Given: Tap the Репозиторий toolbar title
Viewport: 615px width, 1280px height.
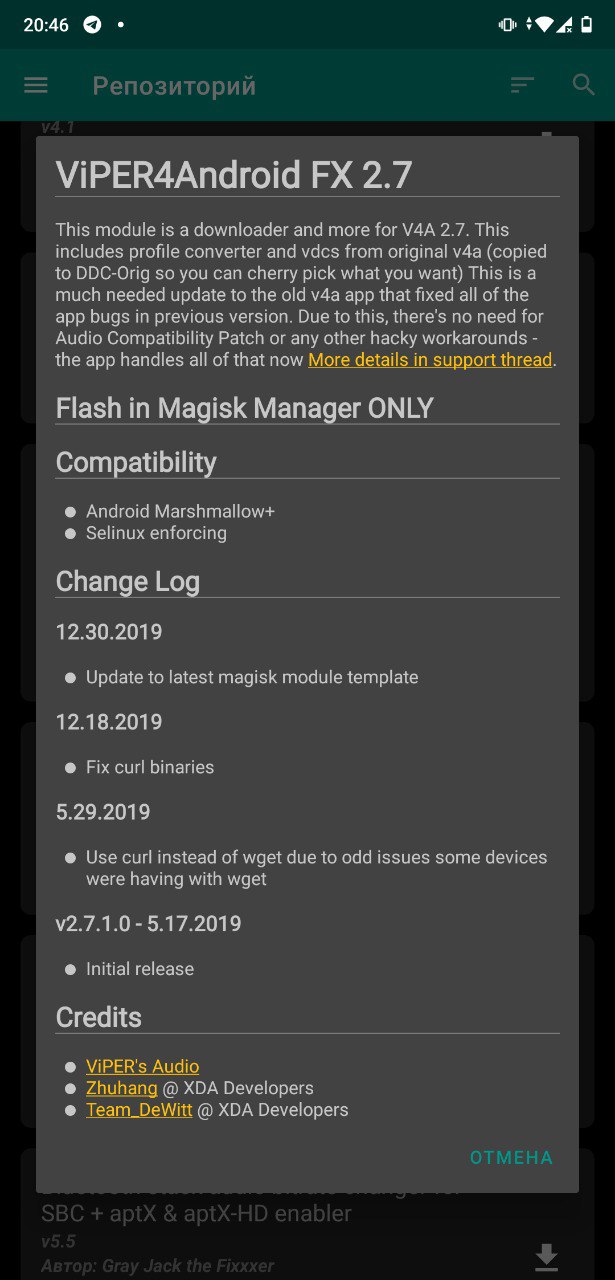Looking at the screenshot, I should coord(174,86).
